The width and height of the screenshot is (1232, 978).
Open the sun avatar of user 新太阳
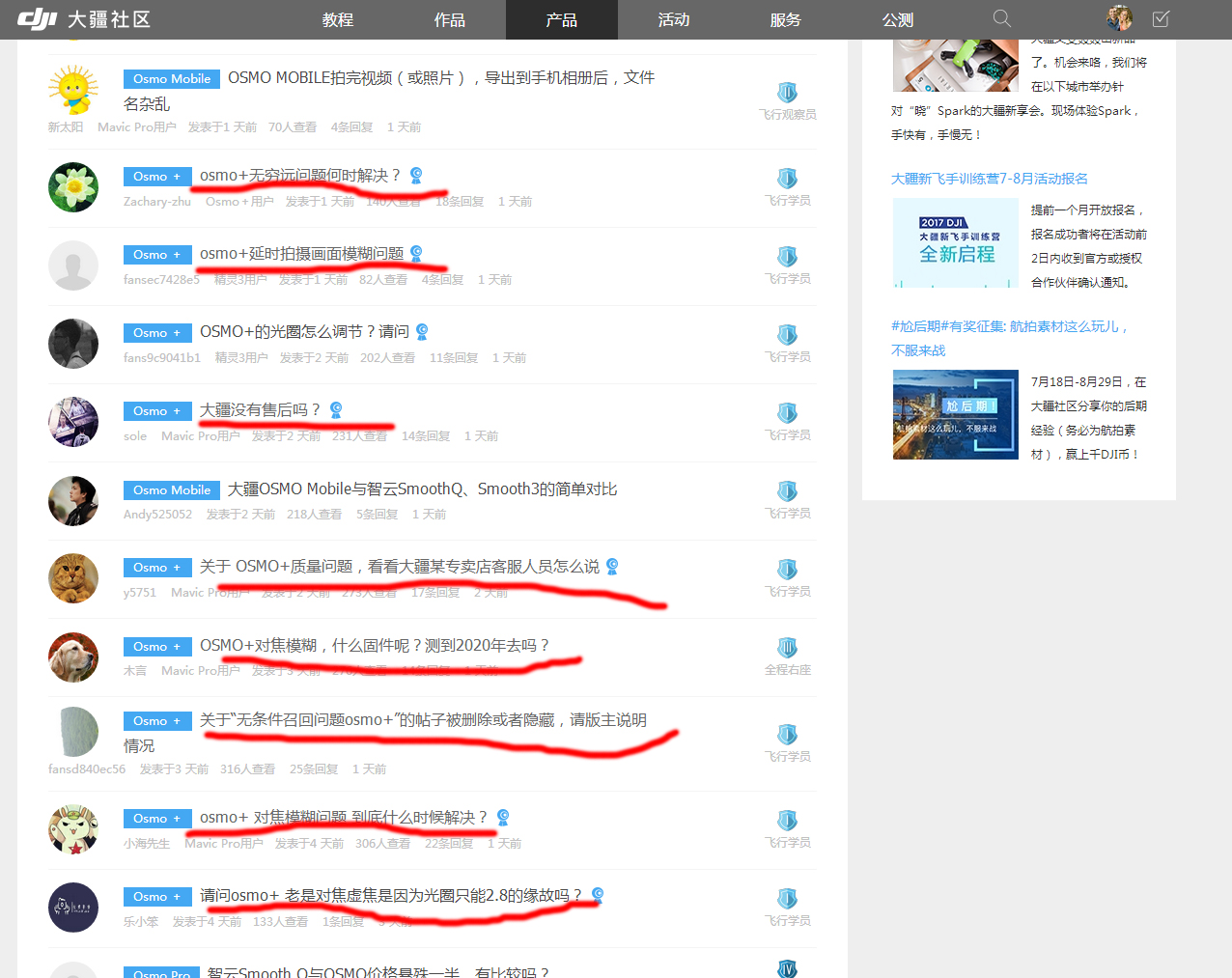click(x=73, y=91)
